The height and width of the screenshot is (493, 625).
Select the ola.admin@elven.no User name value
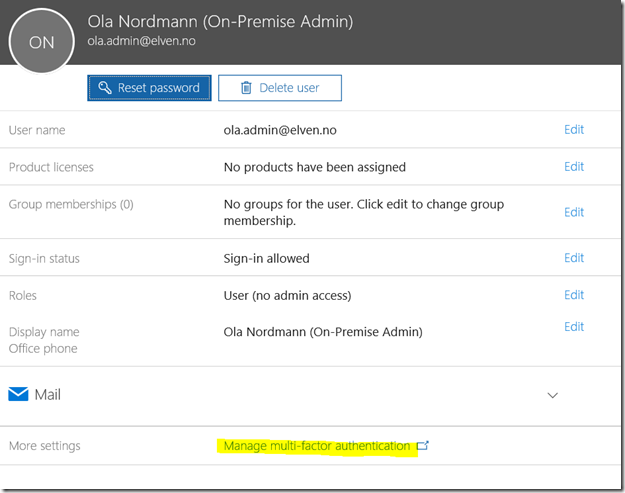(284, 130)
